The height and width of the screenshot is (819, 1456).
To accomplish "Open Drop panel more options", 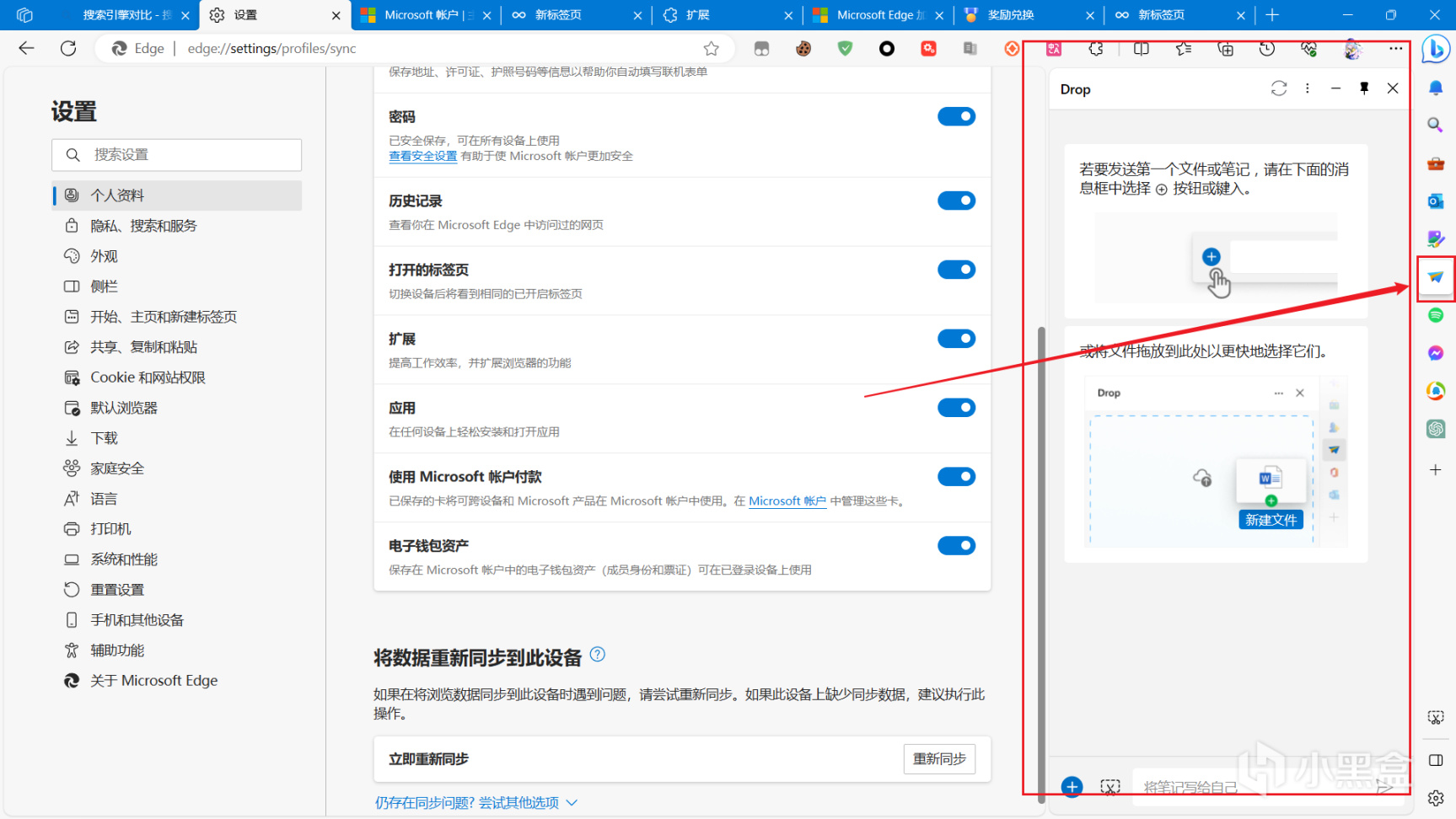I will 1308,88.
